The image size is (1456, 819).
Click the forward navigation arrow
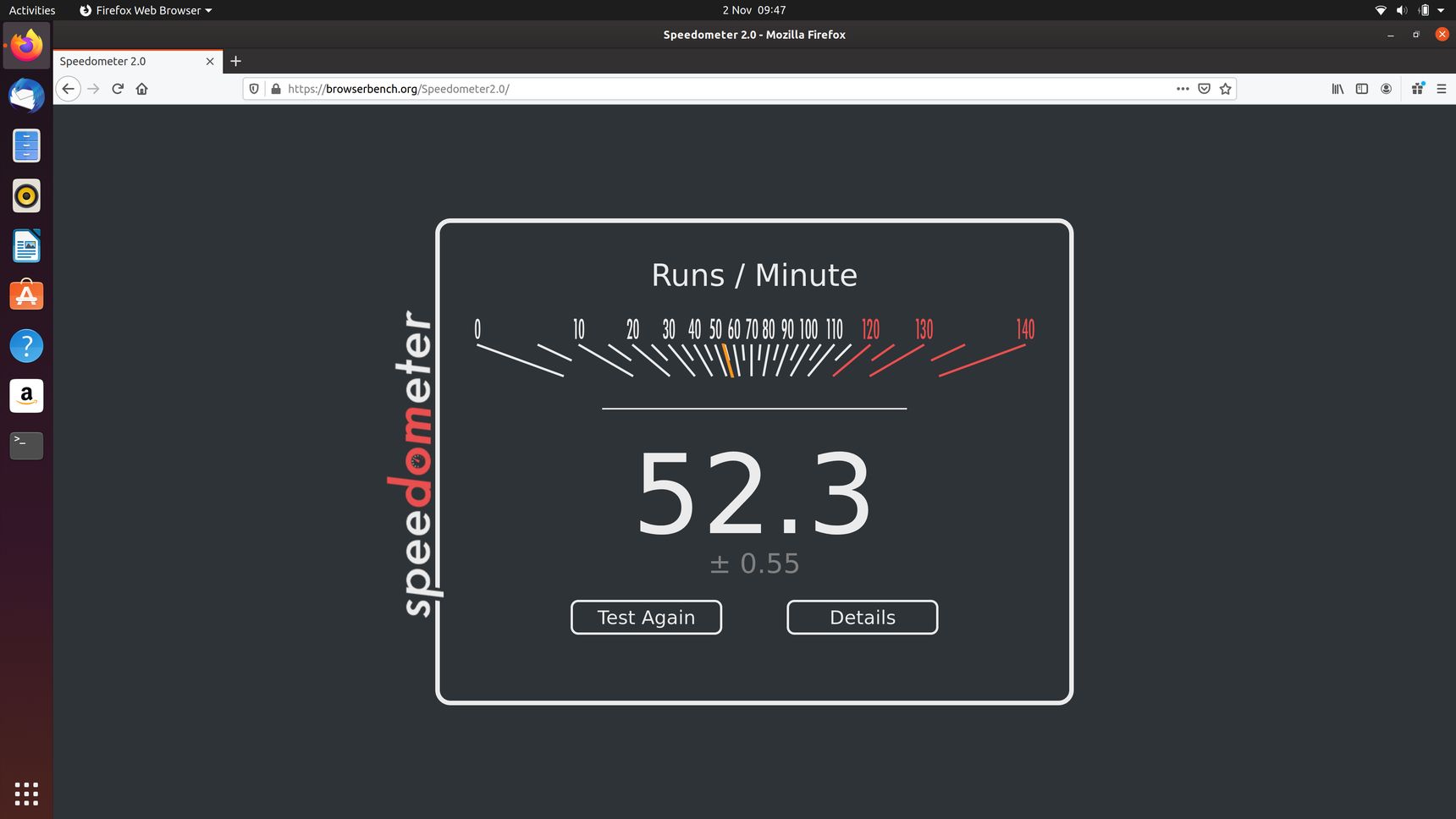click(x=93, y=89)
